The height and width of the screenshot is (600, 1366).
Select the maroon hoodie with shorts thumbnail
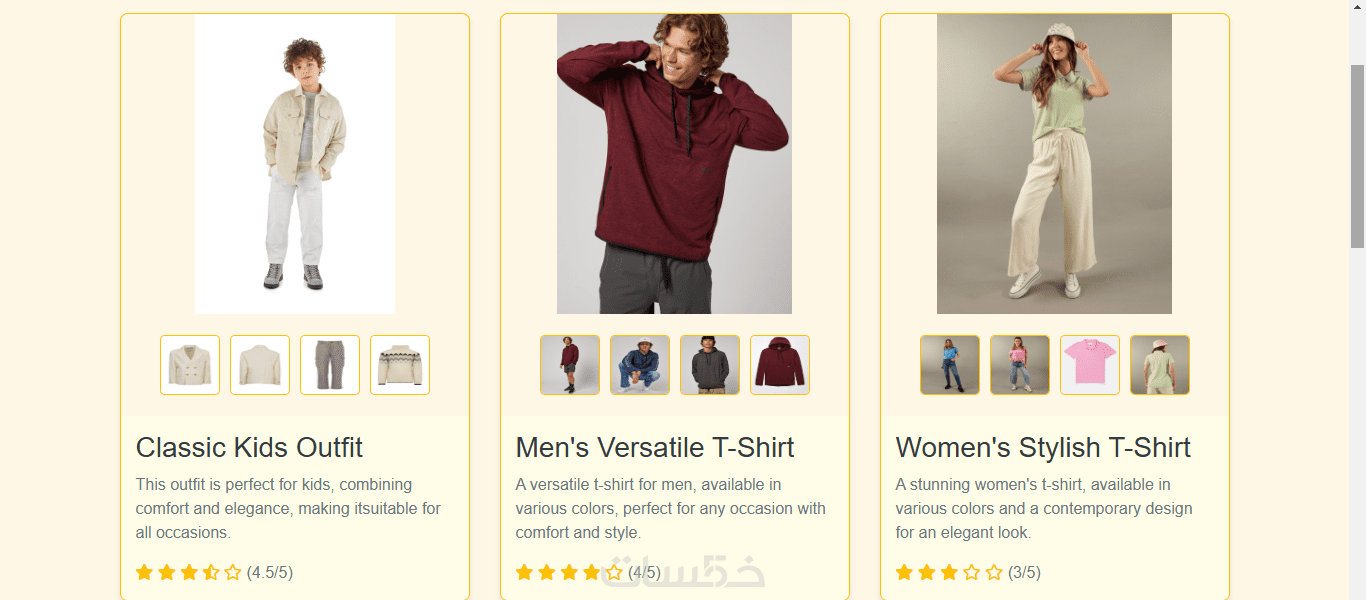[570, 365]
